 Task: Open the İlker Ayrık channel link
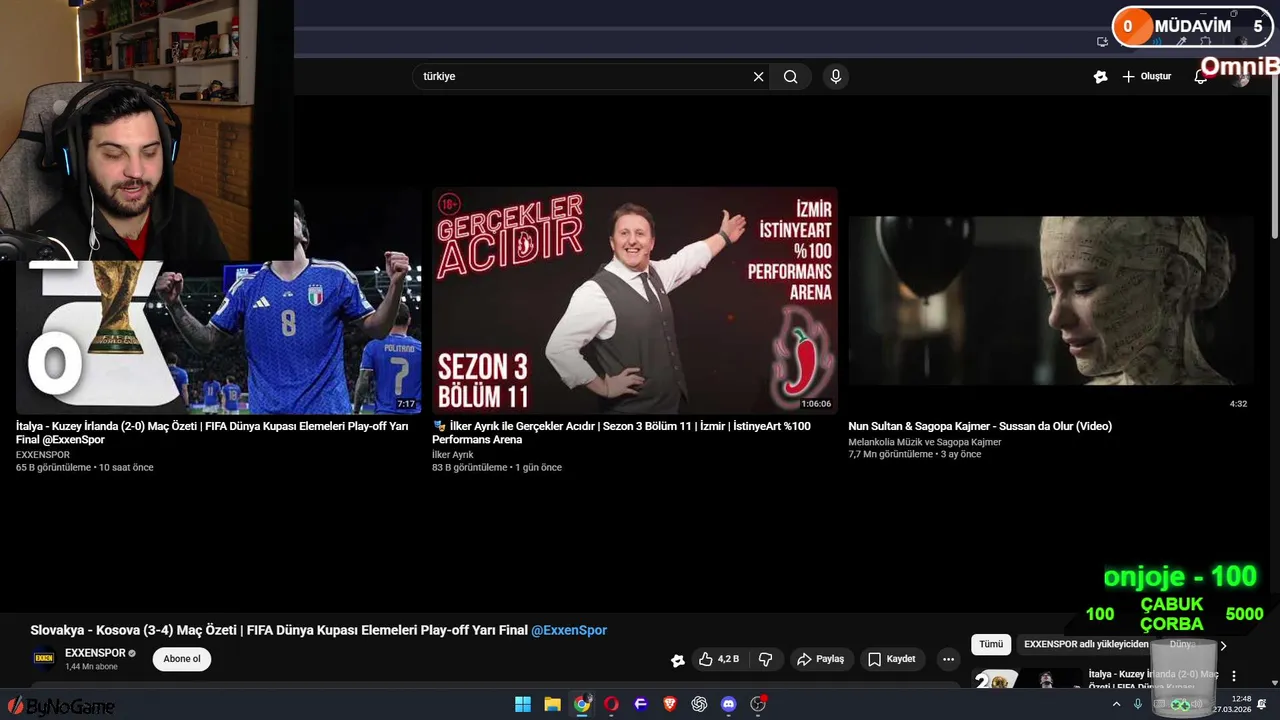click(x=453, y=455)
